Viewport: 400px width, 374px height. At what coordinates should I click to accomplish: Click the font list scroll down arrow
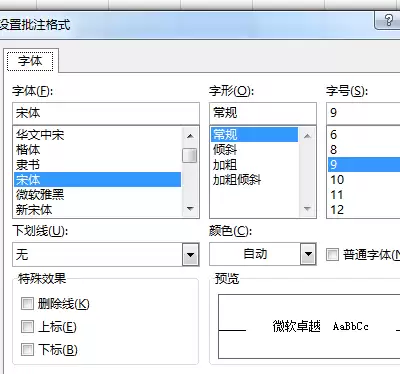tap(190, 209)
